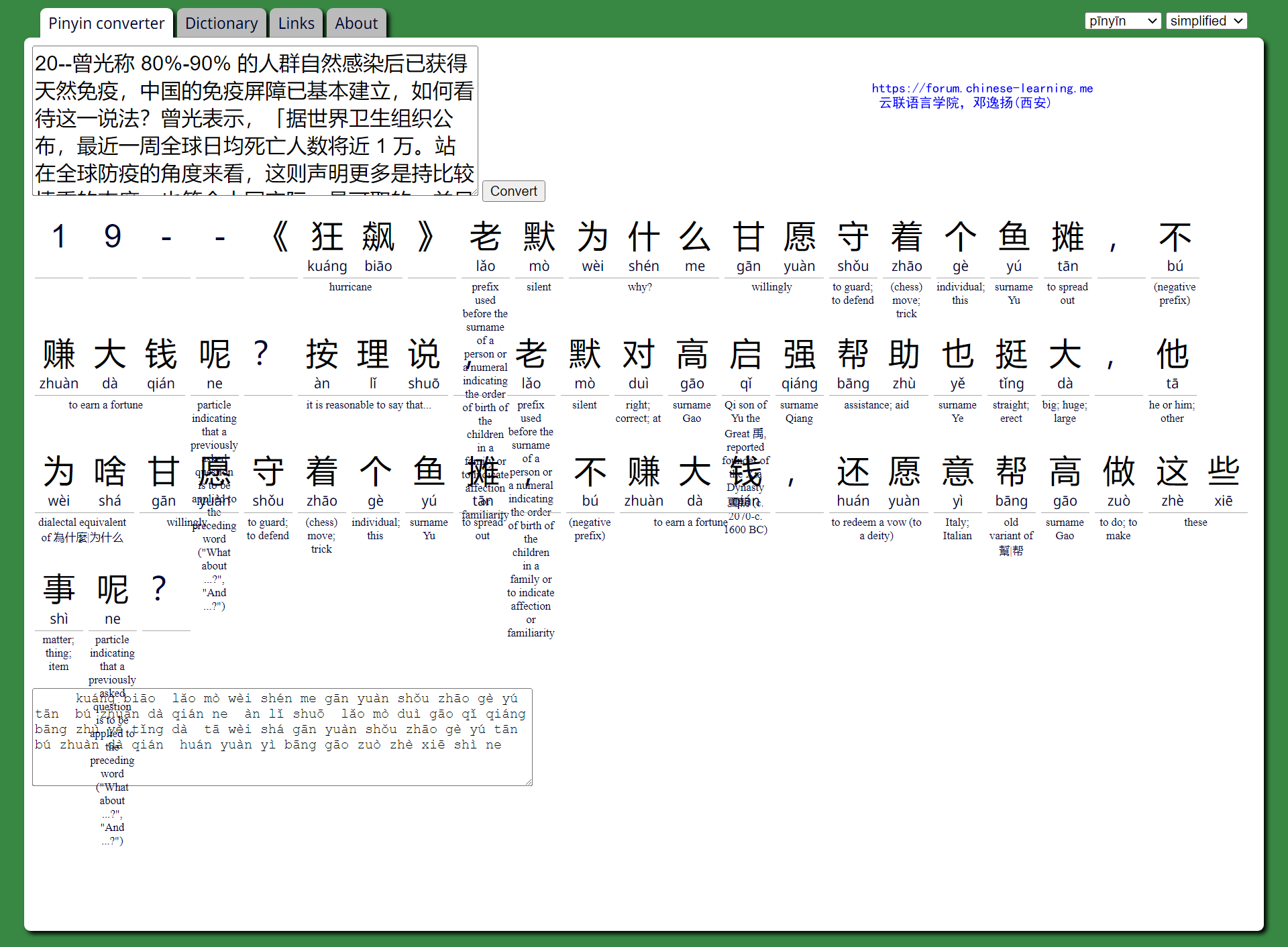Click the definition 'to do; to make'
Viewport: 1288px width, 947px height.
(x=1118, y=529)
